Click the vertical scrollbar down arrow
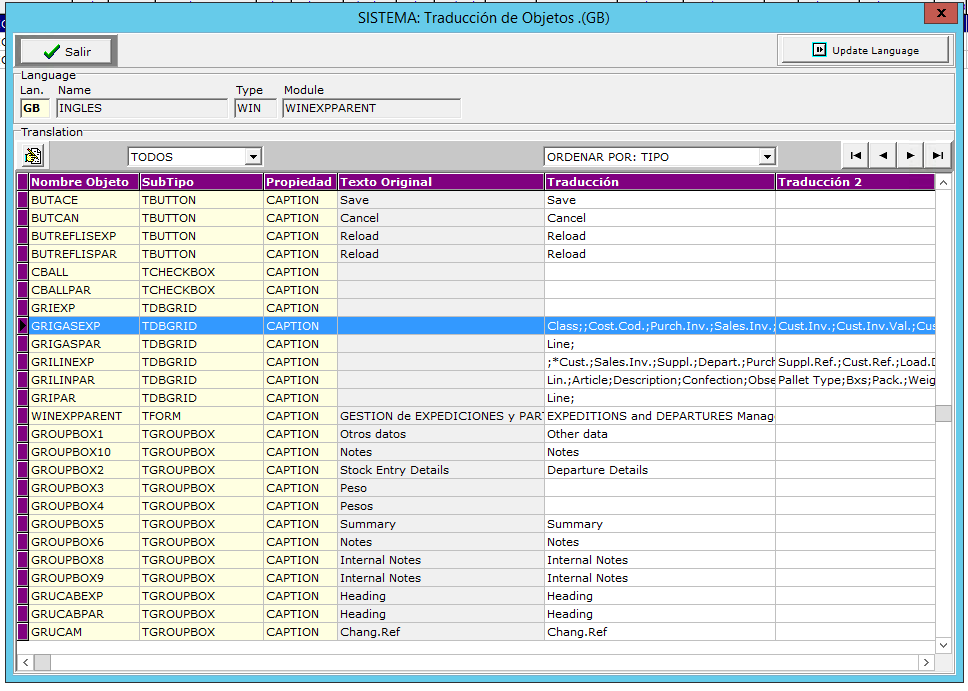Image resolution: width=968 pixels, height=691 pixels. point(943,645)
